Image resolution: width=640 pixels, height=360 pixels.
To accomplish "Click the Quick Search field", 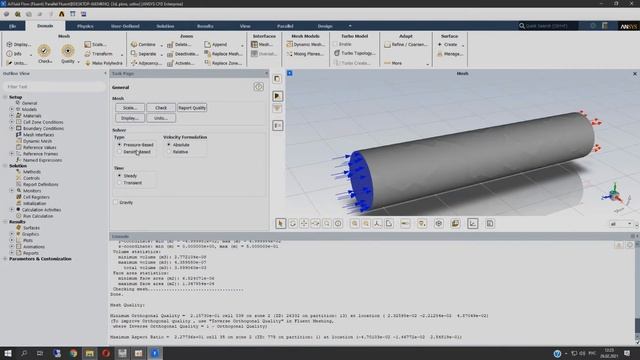I will tap(548, 26).
